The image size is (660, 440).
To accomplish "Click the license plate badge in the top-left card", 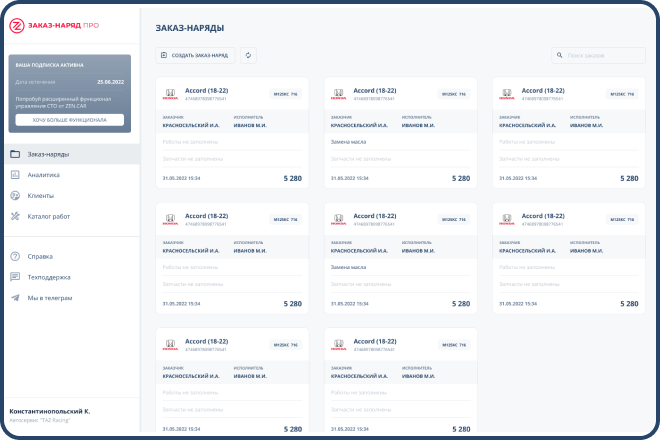I will (x=285, y=94).
